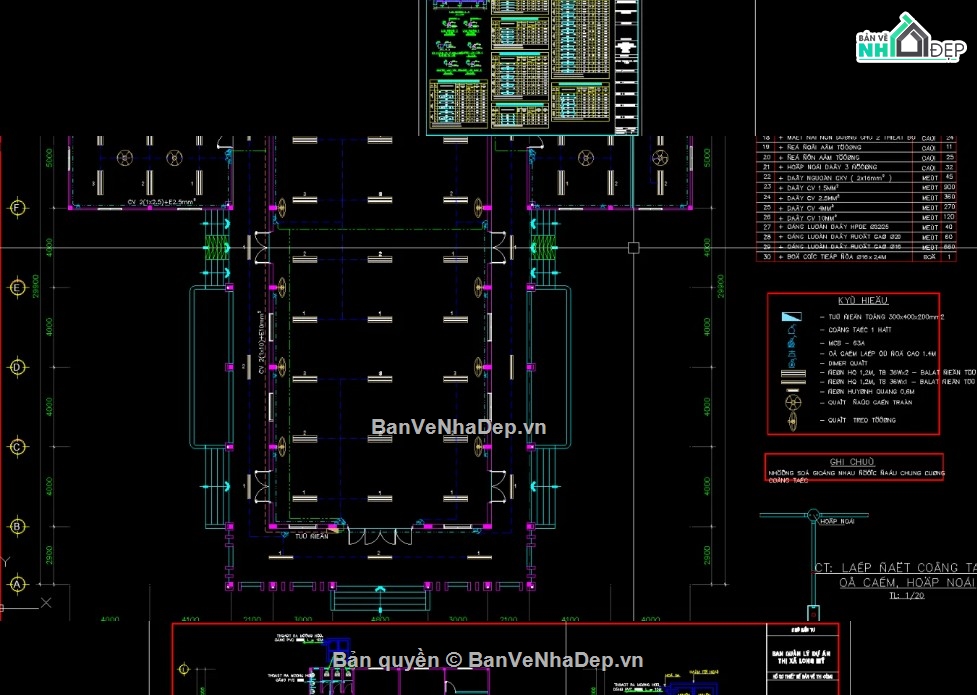The height and width of the screenshot is (695, 977).
Task: Click title block text 'BAN QUAÛN LYÙ DÖÏ AÙN'
Action: point(801,654)
